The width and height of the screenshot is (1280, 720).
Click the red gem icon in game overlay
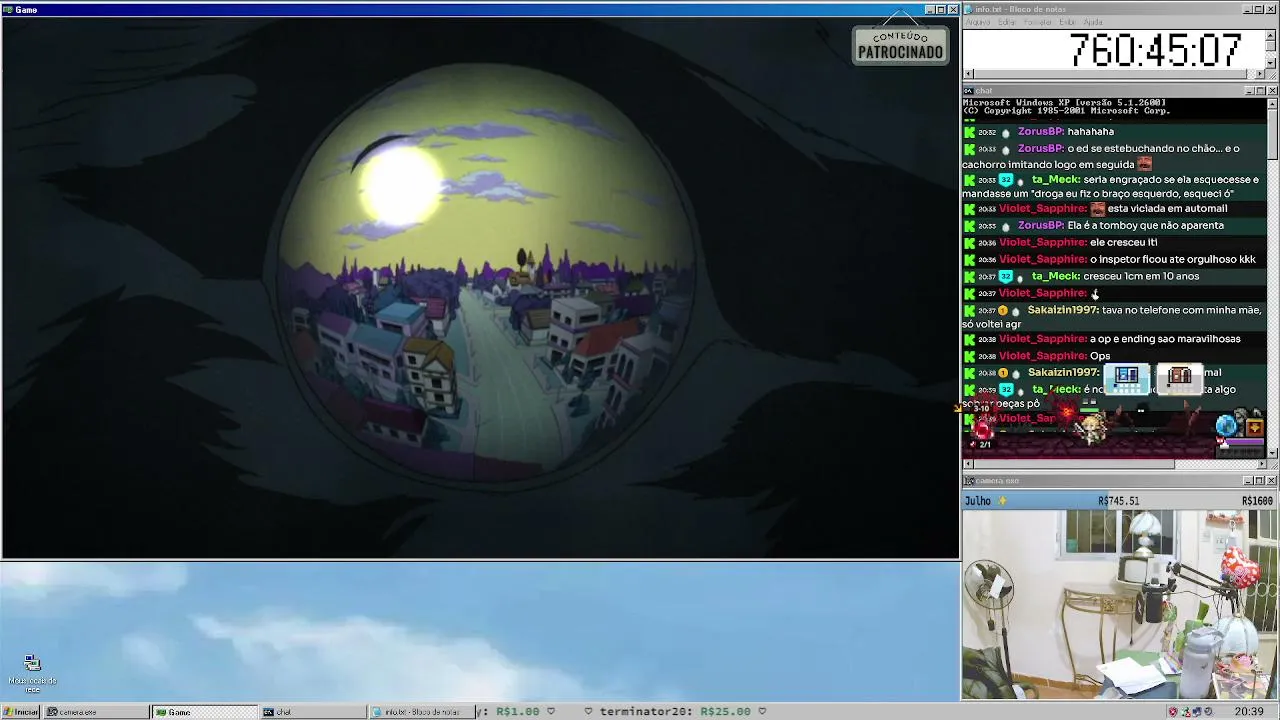[982, 429]
